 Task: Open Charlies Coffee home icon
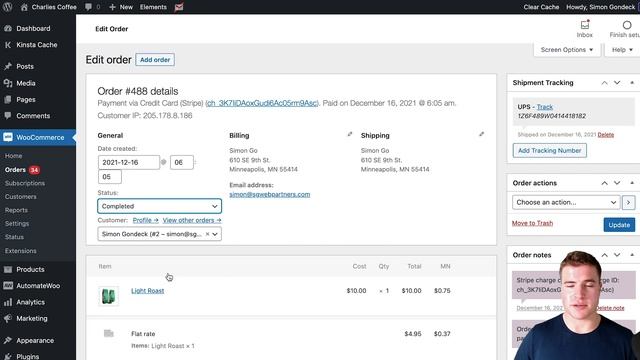[x=24, y=7]
